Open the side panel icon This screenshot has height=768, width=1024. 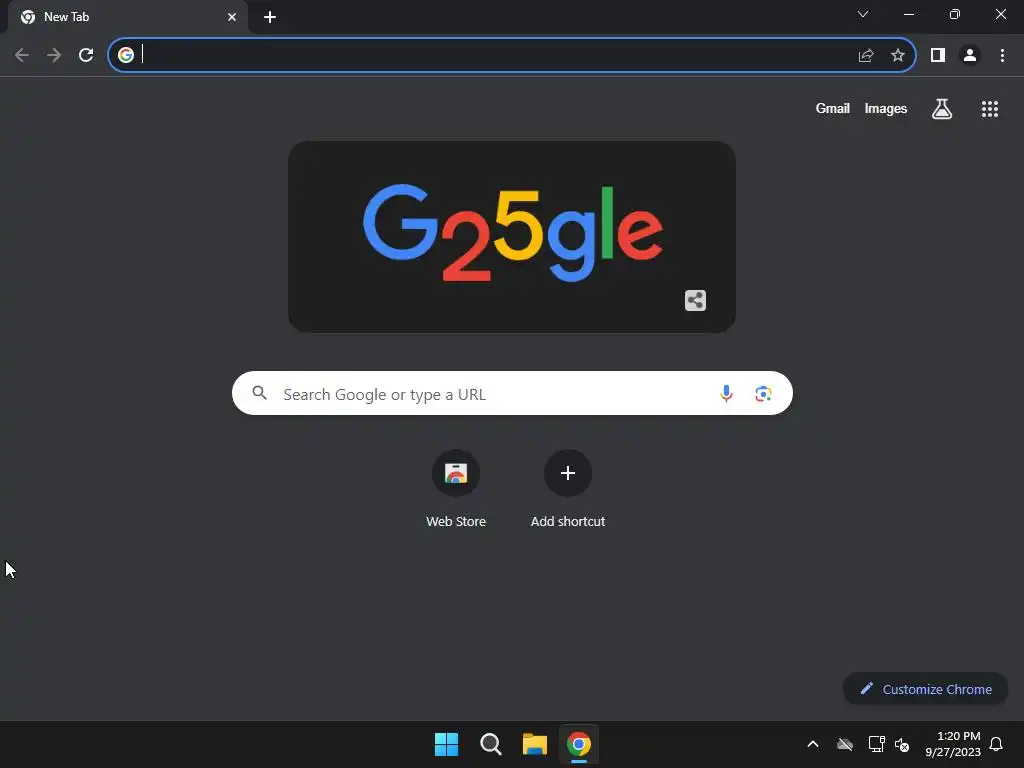(938, 55)
